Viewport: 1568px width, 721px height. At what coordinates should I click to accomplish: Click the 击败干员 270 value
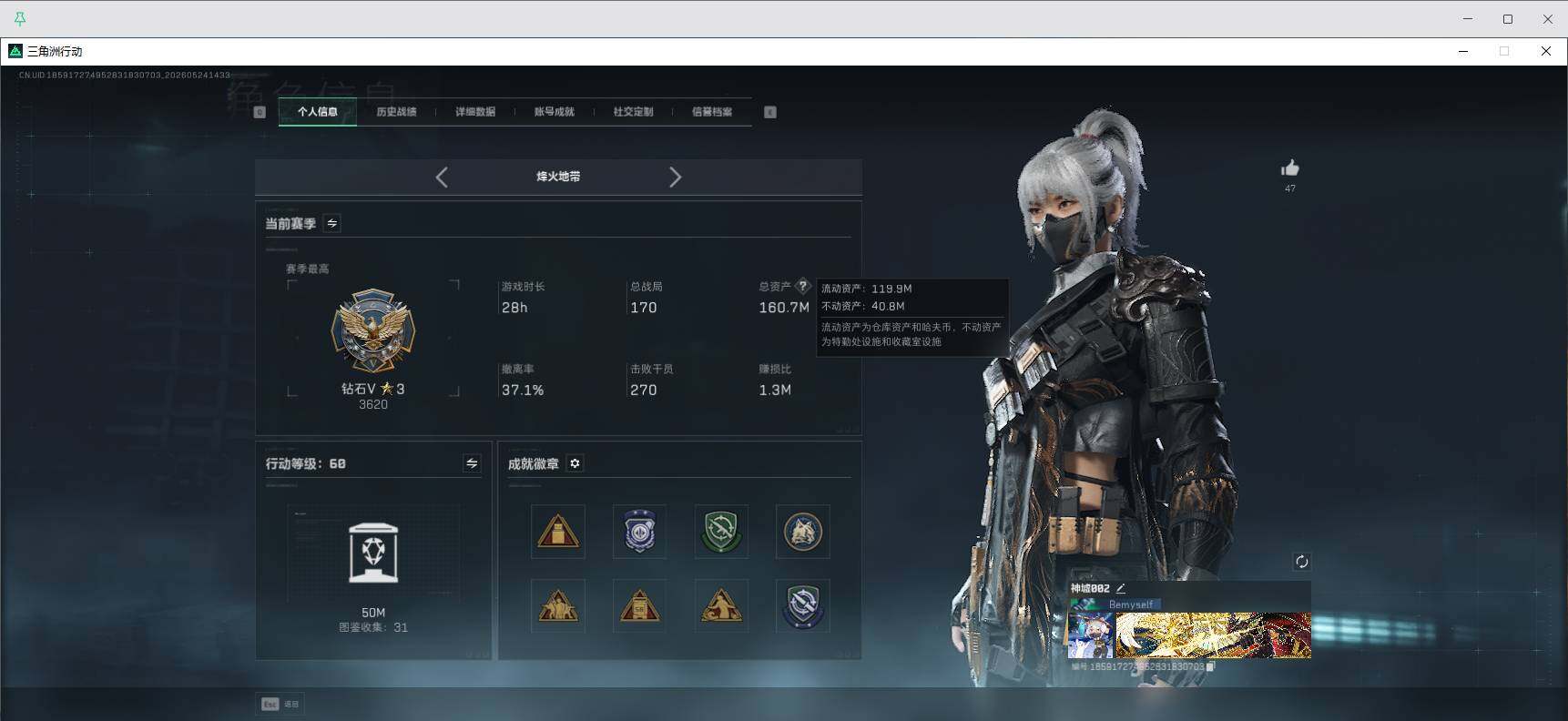coord(644,390)
